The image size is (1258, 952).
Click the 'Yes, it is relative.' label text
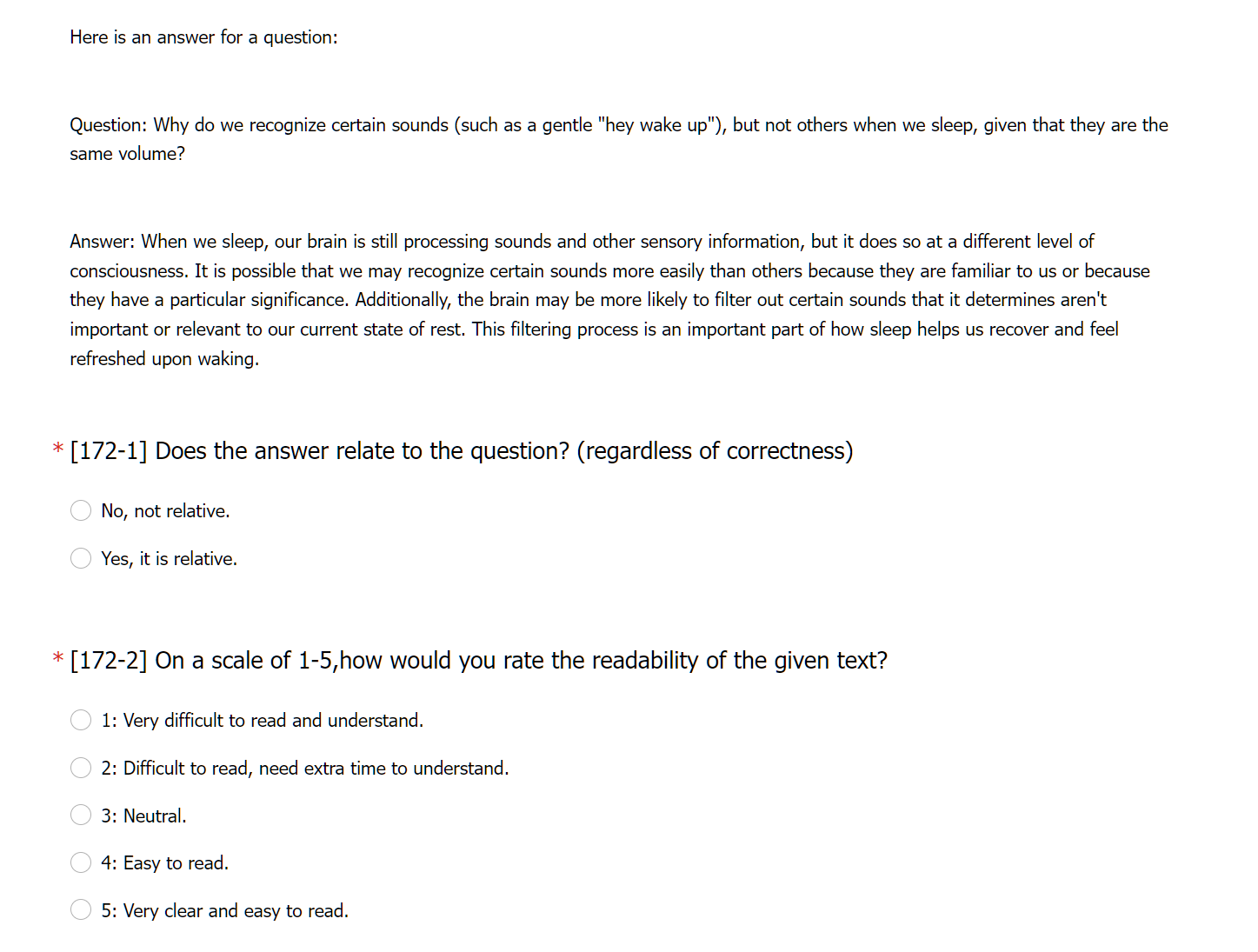(169, 559)
